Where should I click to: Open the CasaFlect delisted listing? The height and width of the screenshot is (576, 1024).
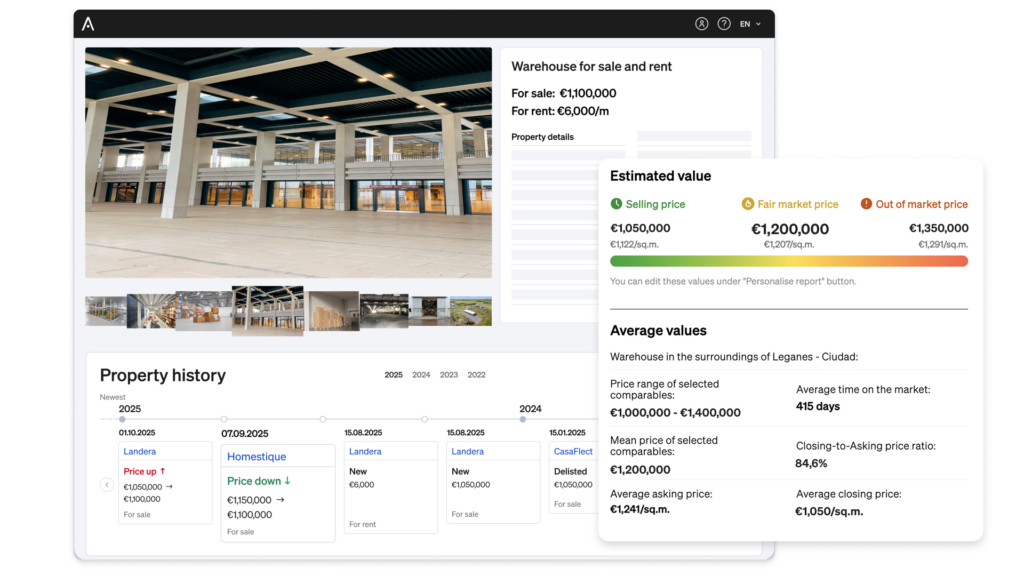(573, 451)
